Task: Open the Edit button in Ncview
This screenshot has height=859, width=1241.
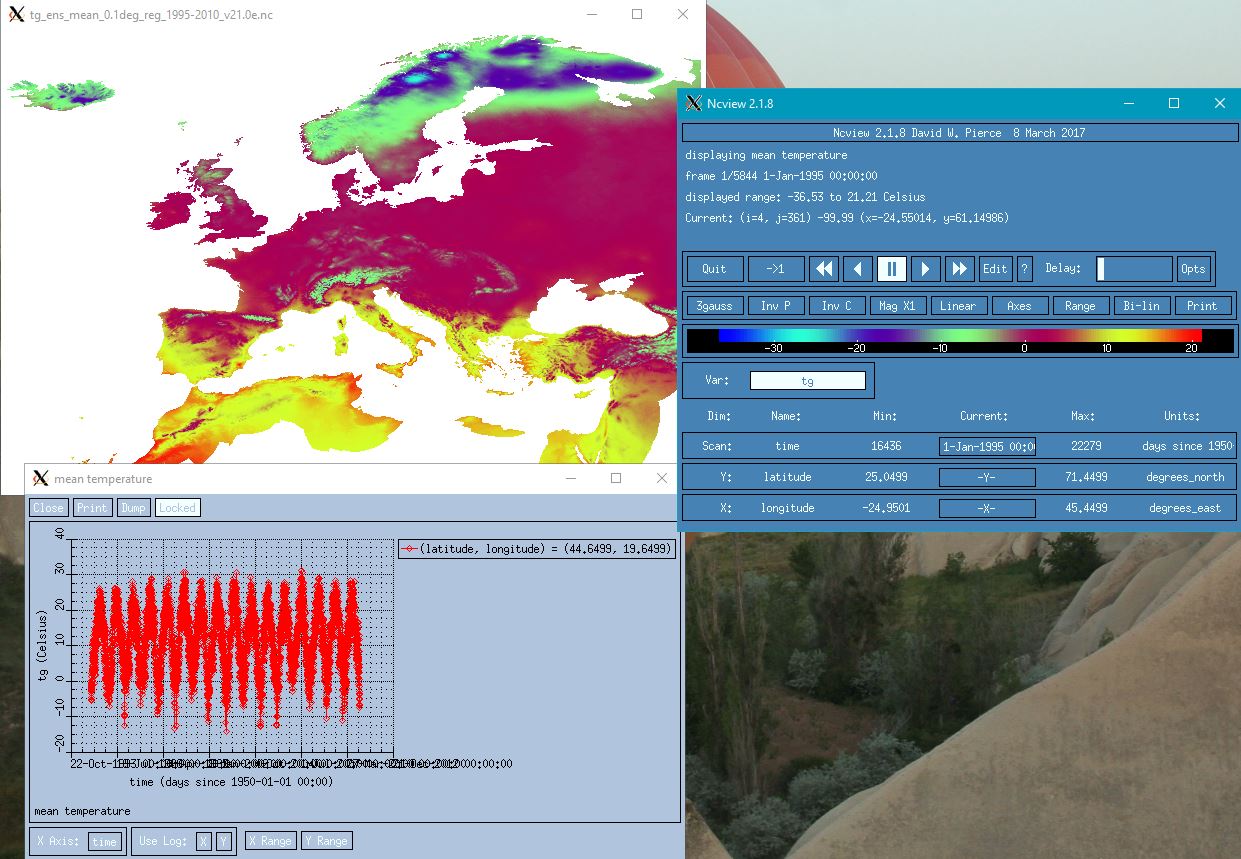Action: 995,269
